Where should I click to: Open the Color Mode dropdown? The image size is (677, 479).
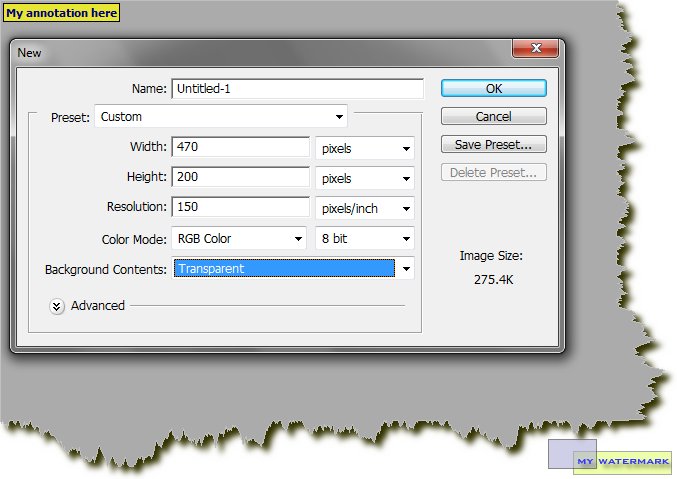click(x=239, y=239)
